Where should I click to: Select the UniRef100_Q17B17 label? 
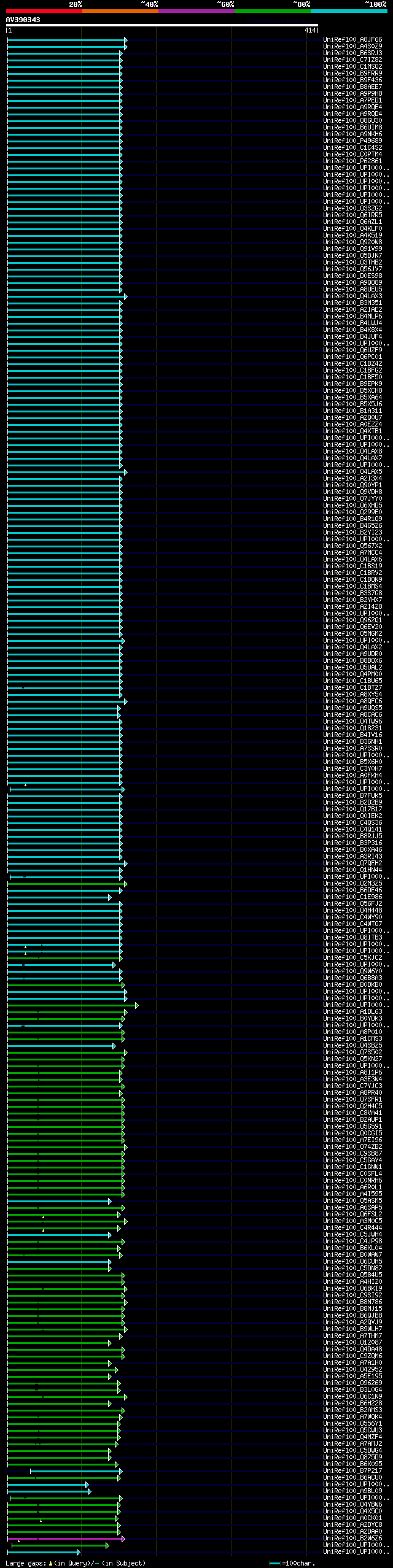[352, 809]
